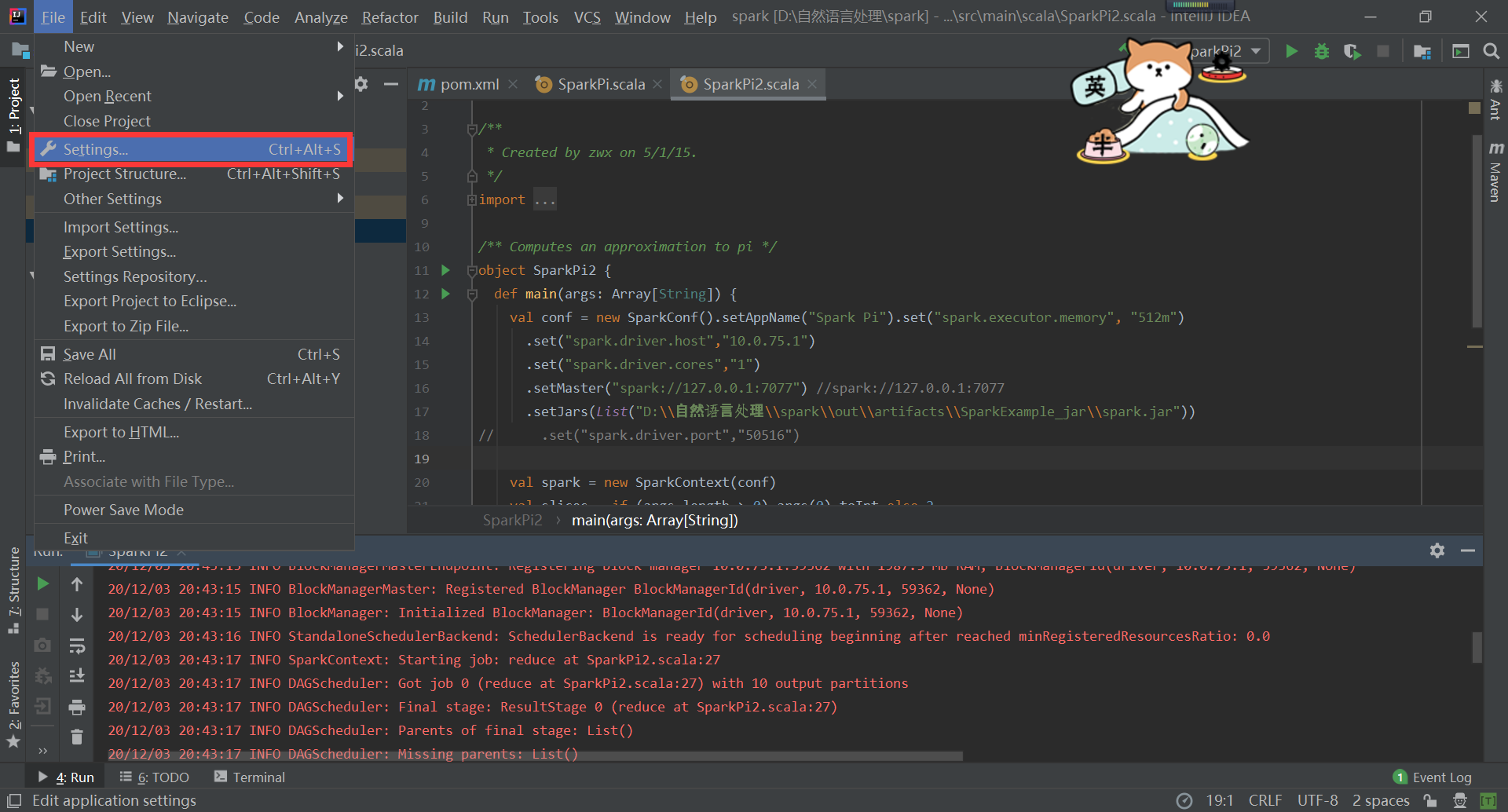Open the Edit menu
The image size is (1508, 812).
tap(93, 17)
